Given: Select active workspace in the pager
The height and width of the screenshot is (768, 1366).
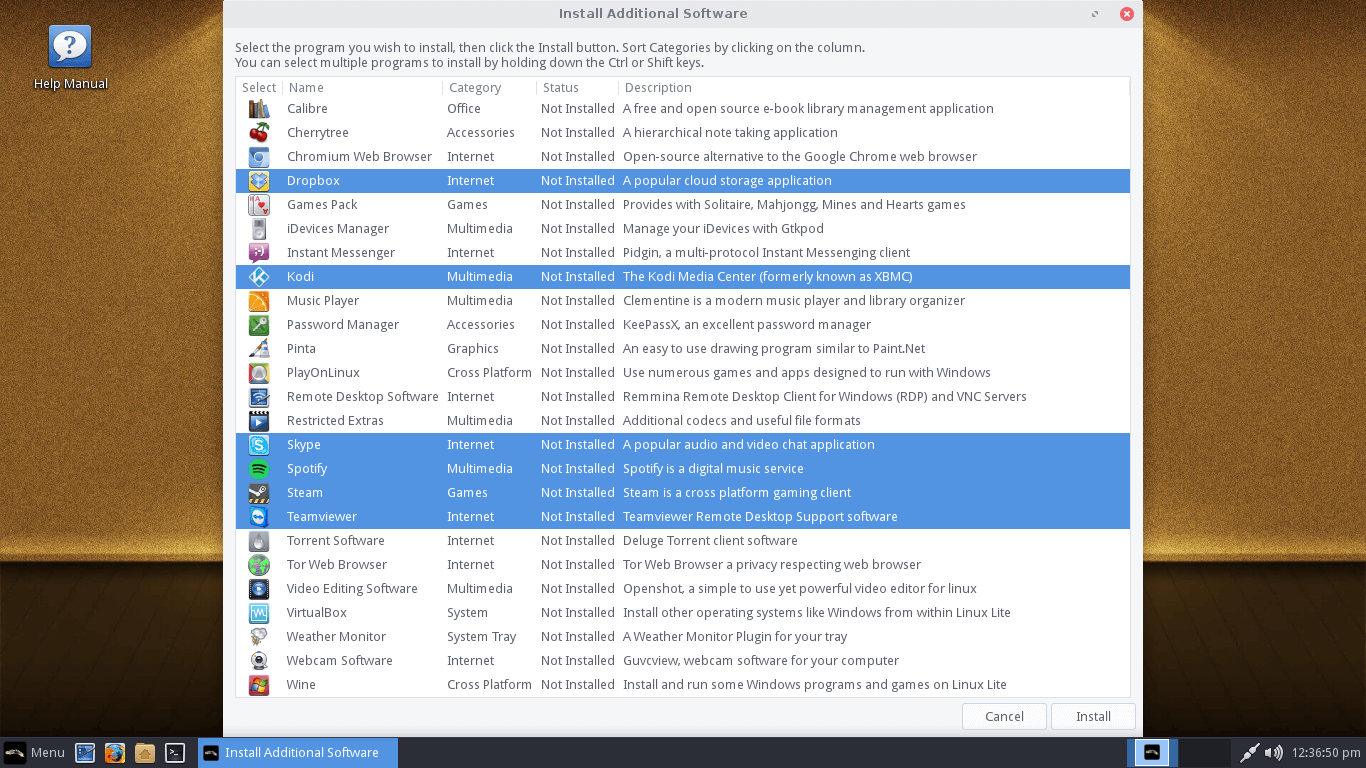Looking at the screenshot, I should point(1152,753).
